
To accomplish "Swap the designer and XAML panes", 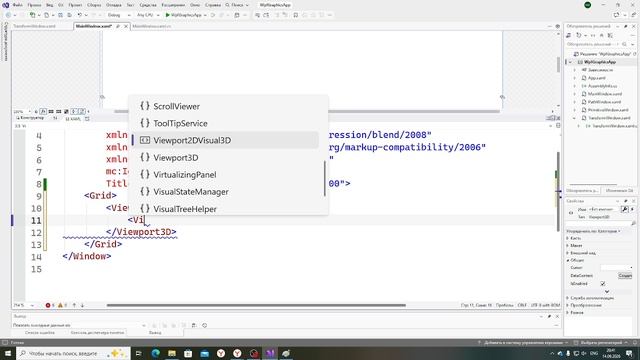I will tap(56, 118).
